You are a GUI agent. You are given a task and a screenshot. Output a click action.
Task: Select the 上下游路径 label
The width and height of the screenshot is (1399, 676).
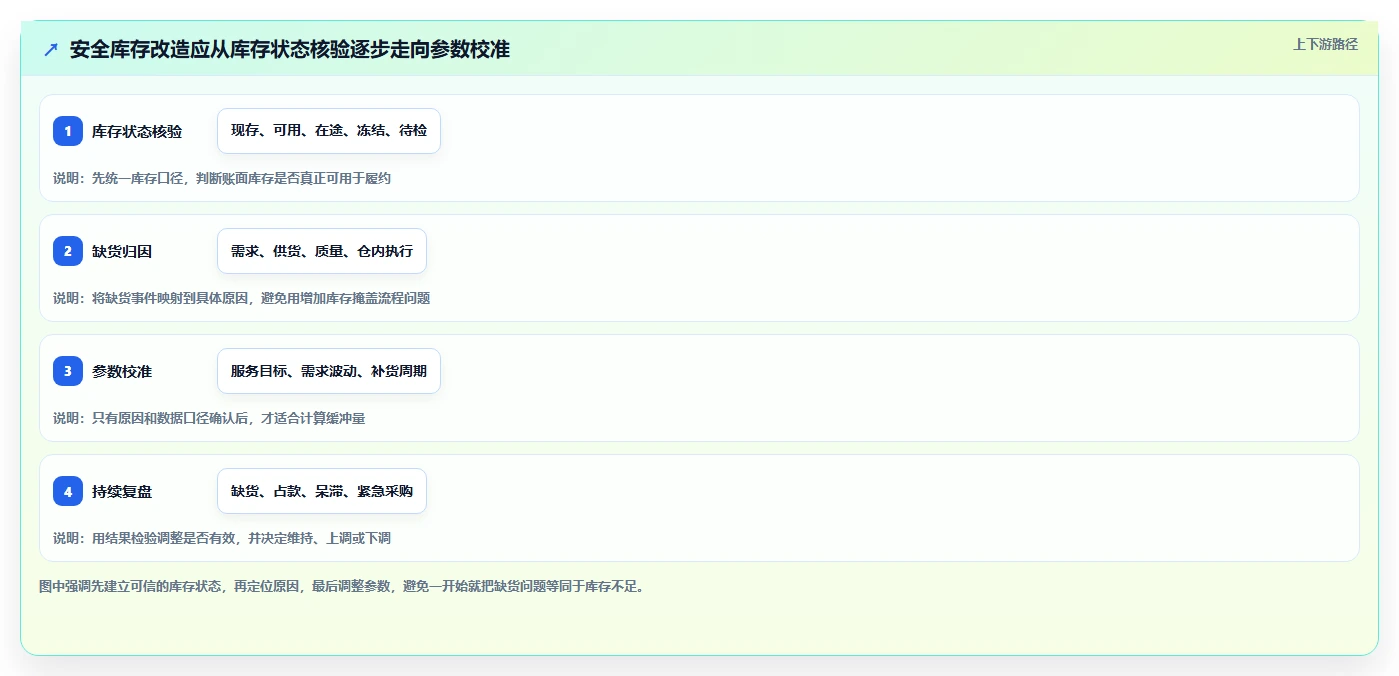click(1325, 44)
